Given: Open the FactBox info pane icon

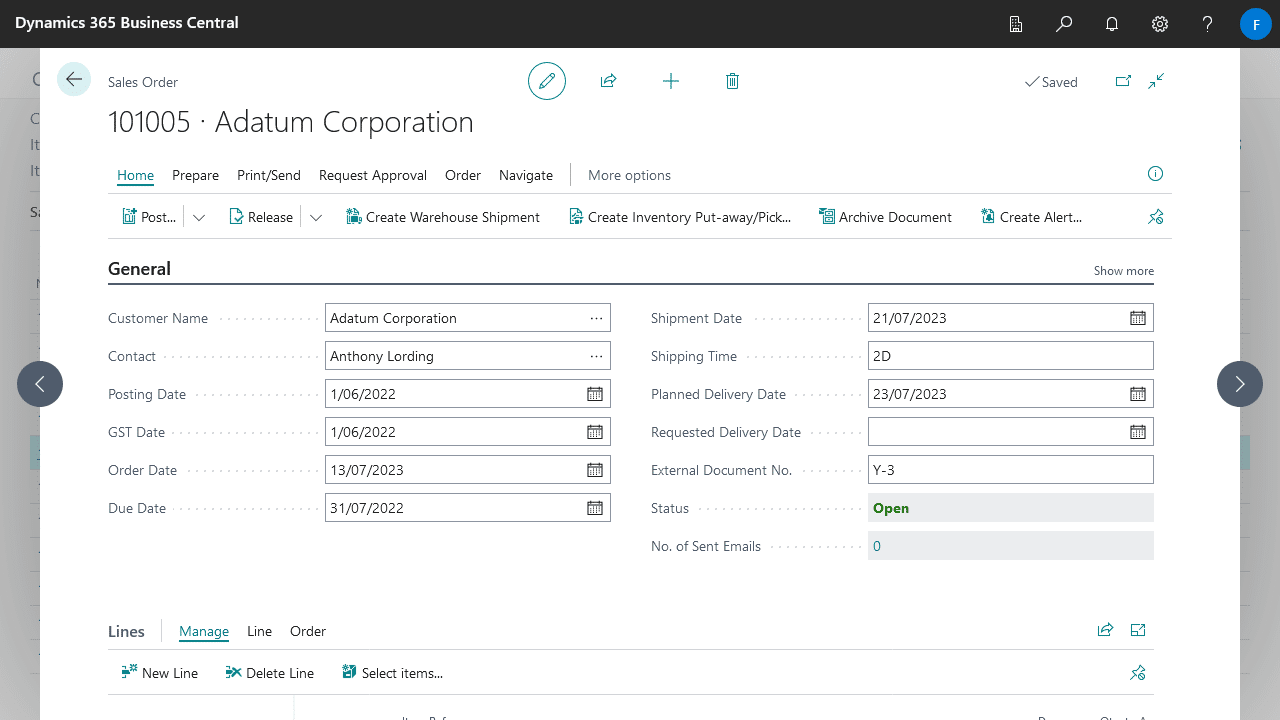Looking at the screenshot, I should click(1155, 174).
